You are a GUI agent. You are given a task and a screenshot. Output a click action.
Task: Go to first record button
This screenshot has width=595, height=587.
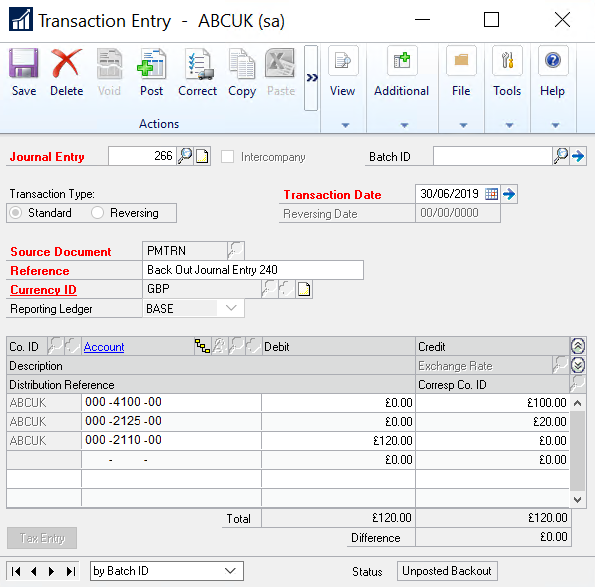[16, 571]
